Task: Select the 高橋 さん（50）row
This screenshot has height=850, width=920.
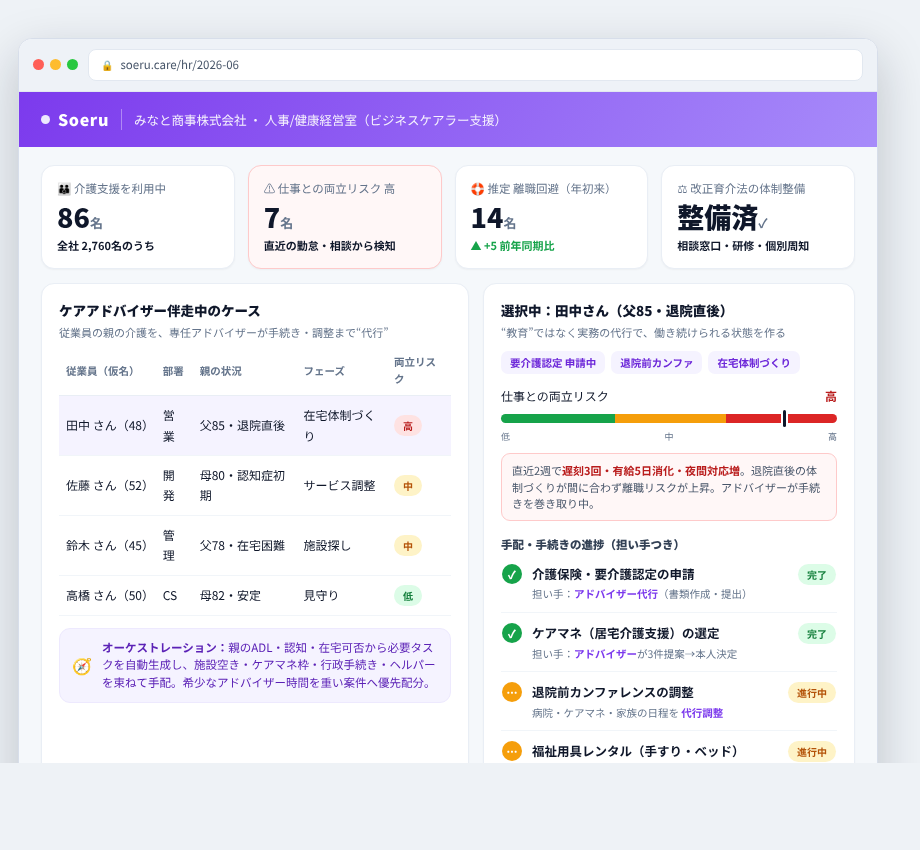Action: pos(255,595)
